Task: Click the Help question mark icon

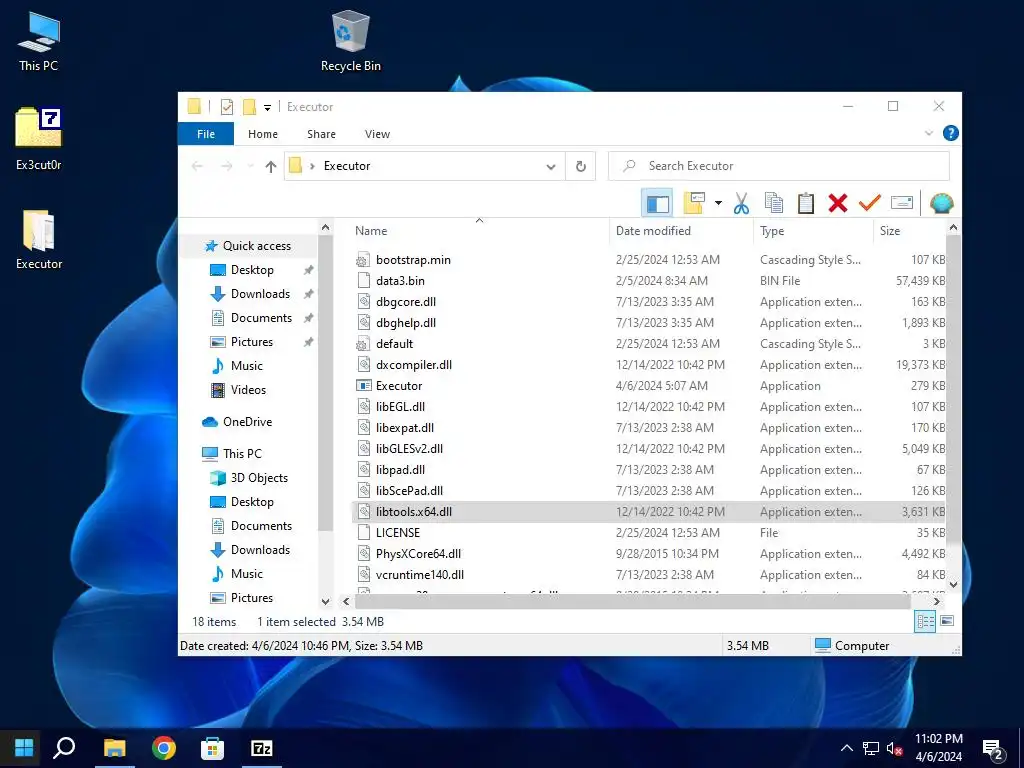Action: pyautogui.click(x=951, y=133)
